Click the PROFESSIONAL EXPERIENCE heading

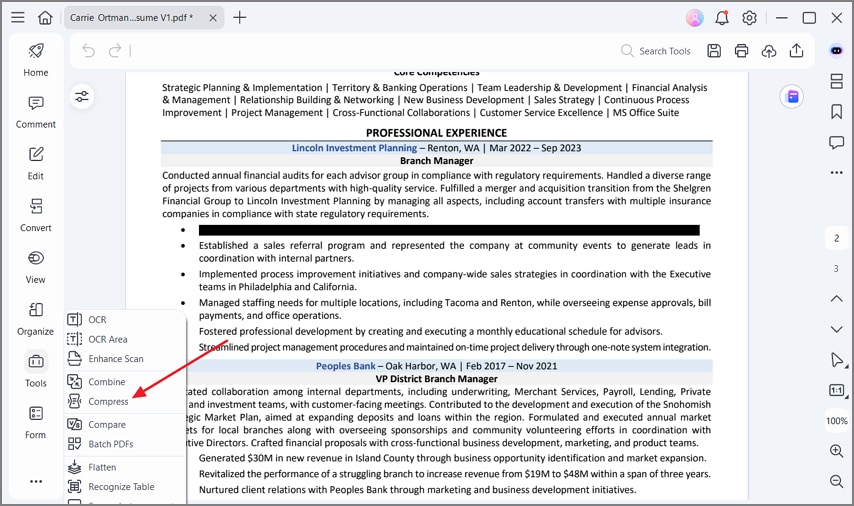pyautogui.click(x=436, y=133)
